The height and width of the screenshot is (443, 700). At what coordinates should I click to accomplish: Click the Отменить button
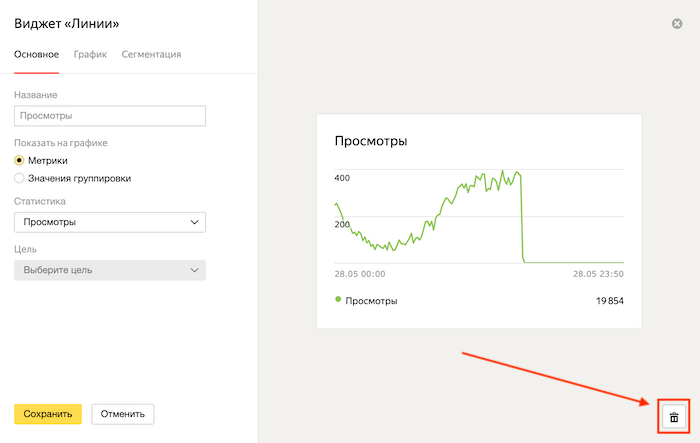click(123, 414)
